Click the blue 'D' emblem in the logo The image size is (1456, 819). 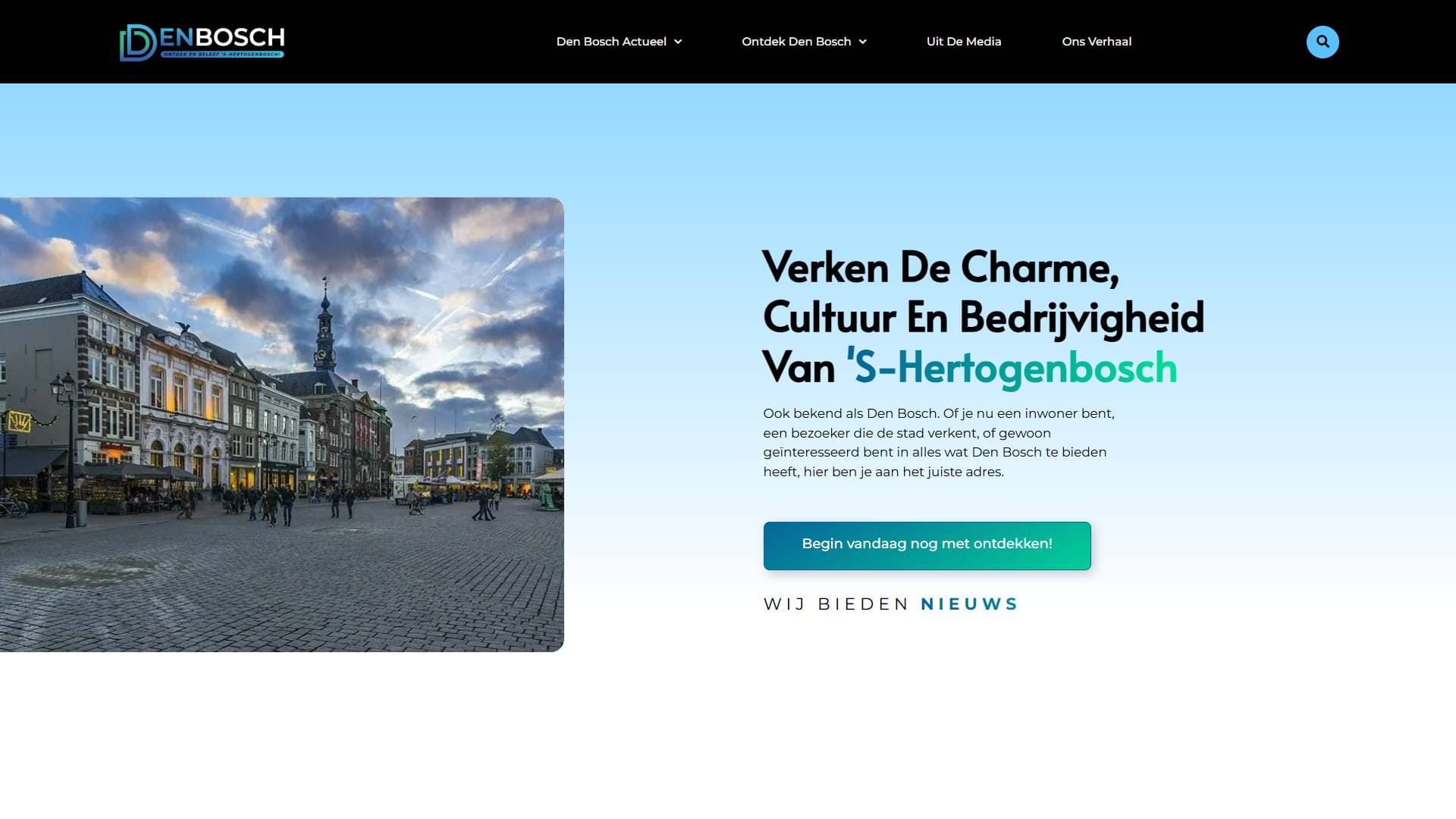pos(136,42)
